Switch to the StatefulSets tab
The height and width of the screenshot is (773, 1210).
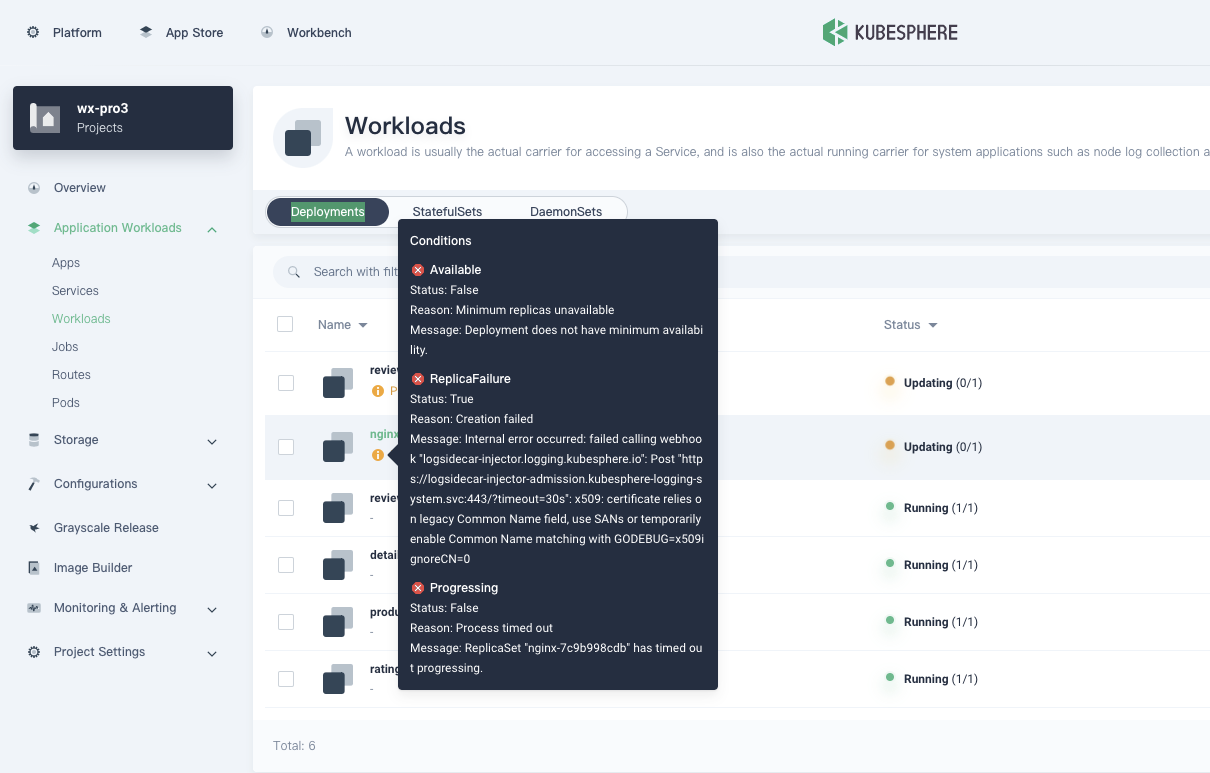tap(445, 211)
